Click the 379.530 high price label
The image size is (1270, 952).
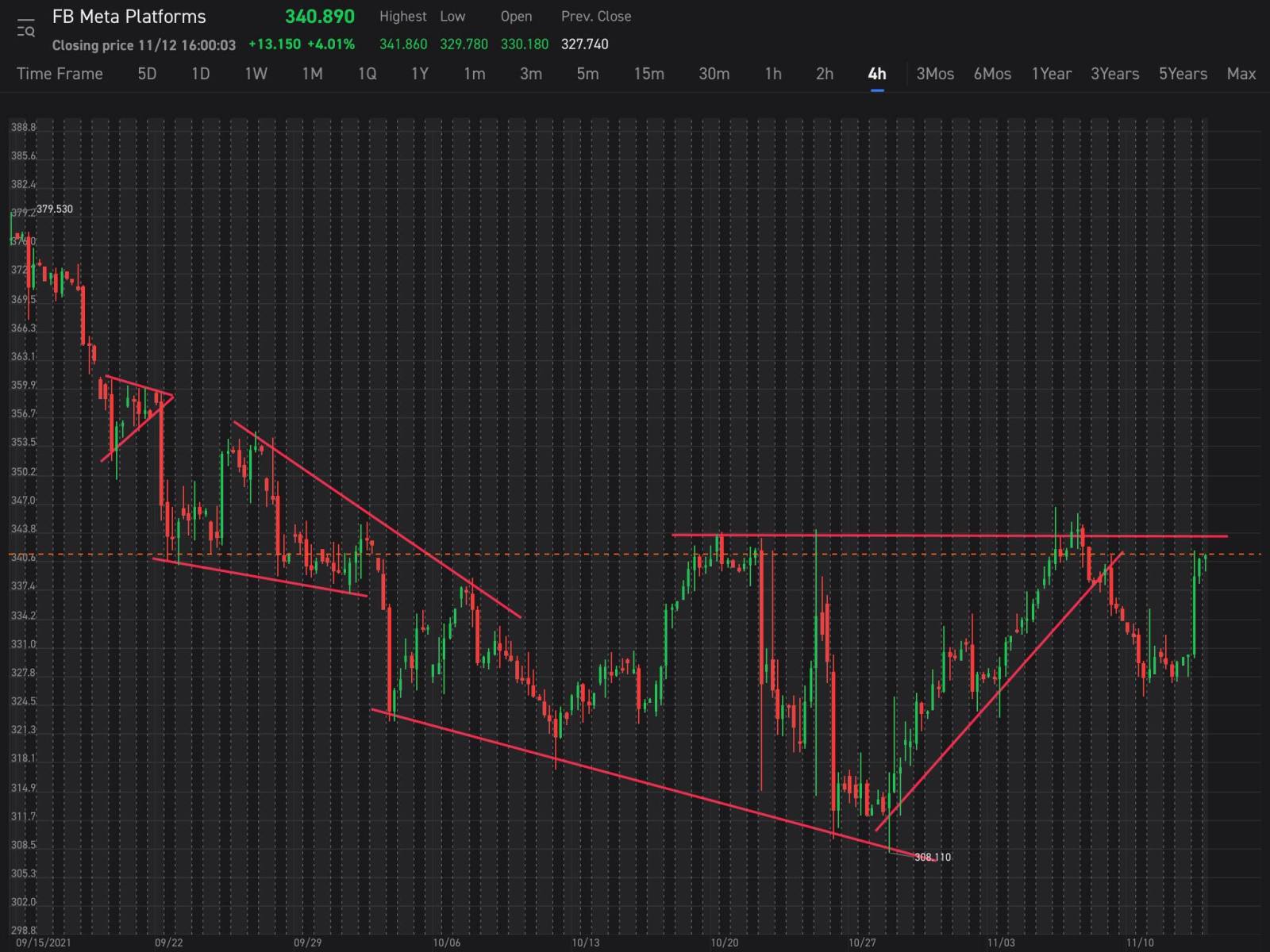pos(55,209)
